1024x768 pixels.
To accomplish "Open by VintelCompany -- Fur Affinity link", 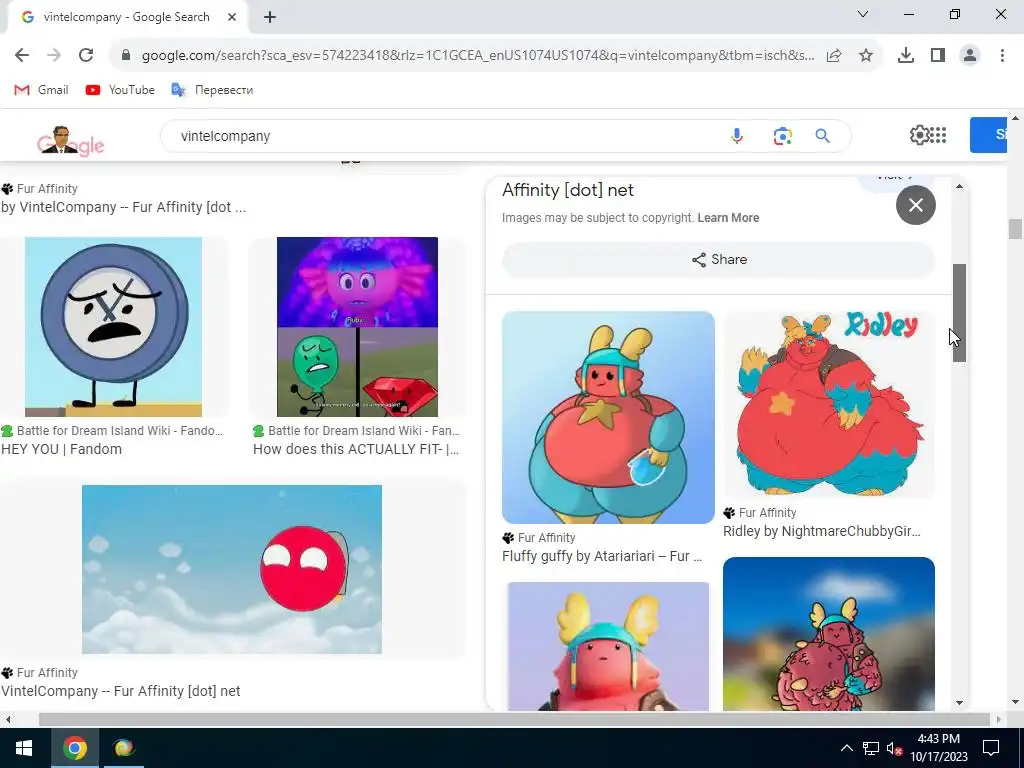I will [123, 206].
